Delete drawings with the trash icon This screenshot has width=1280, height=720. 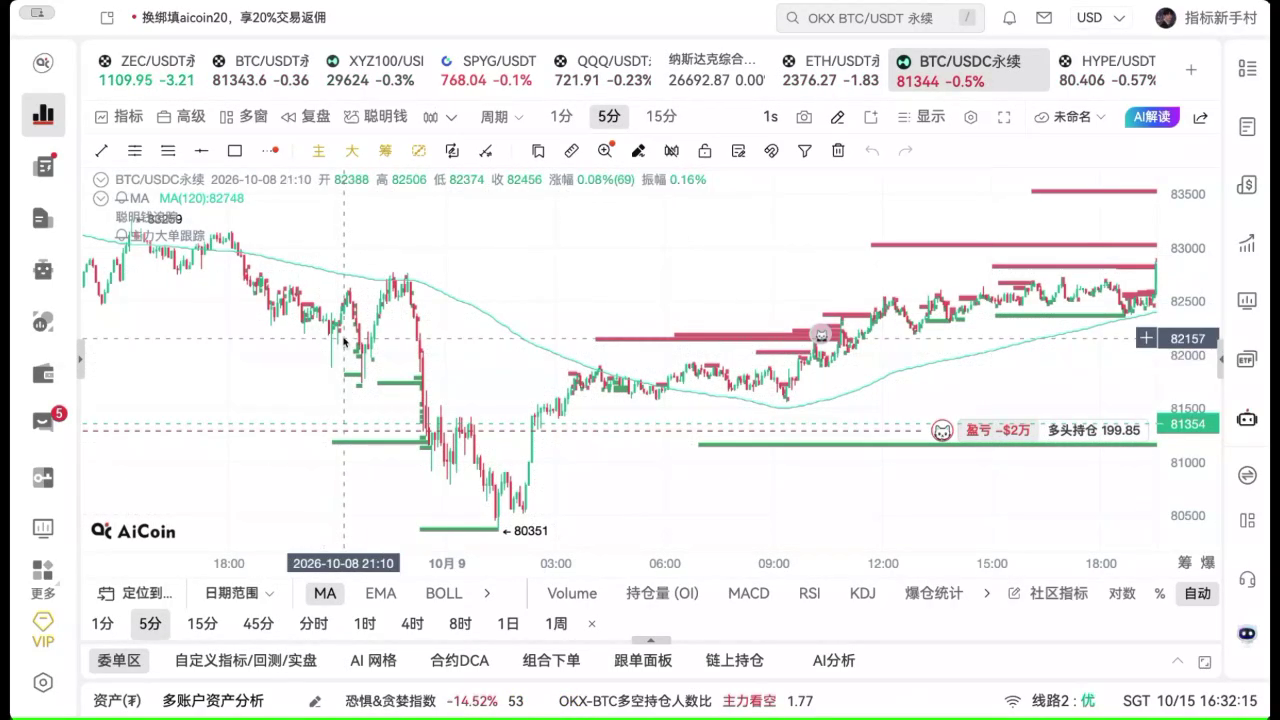click(x=838, y=151)
